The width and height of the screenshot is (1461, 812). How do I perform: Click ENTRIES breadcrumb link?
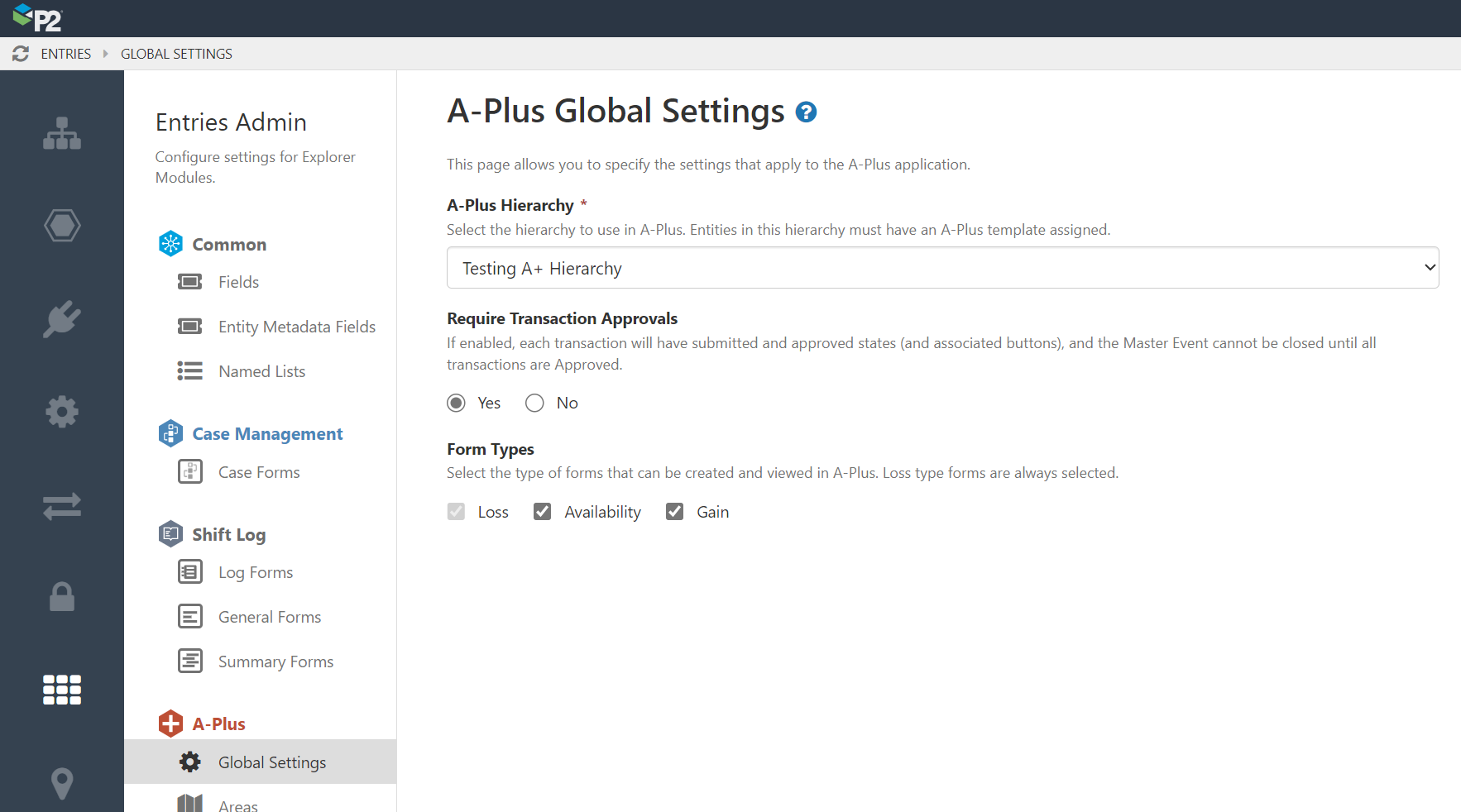(x=66, y=54)
